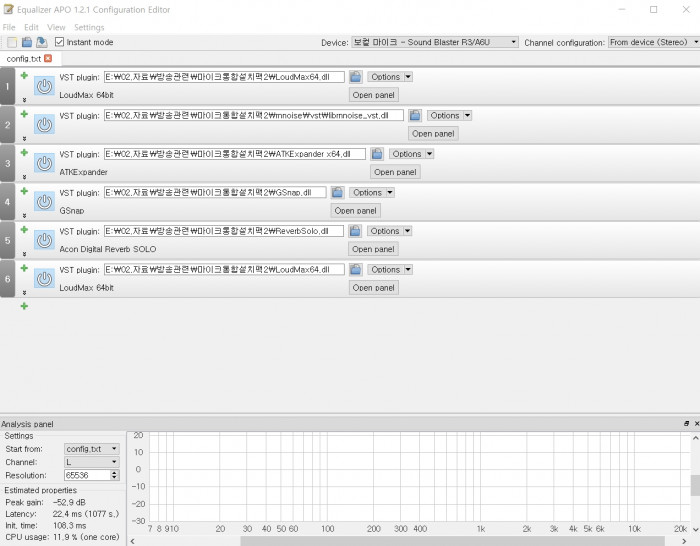Uncheck the Instant mode checkbox
Image resolution: width=700 pixels, height=546 pixels.
pyautogui.click(x=60, y=42)
